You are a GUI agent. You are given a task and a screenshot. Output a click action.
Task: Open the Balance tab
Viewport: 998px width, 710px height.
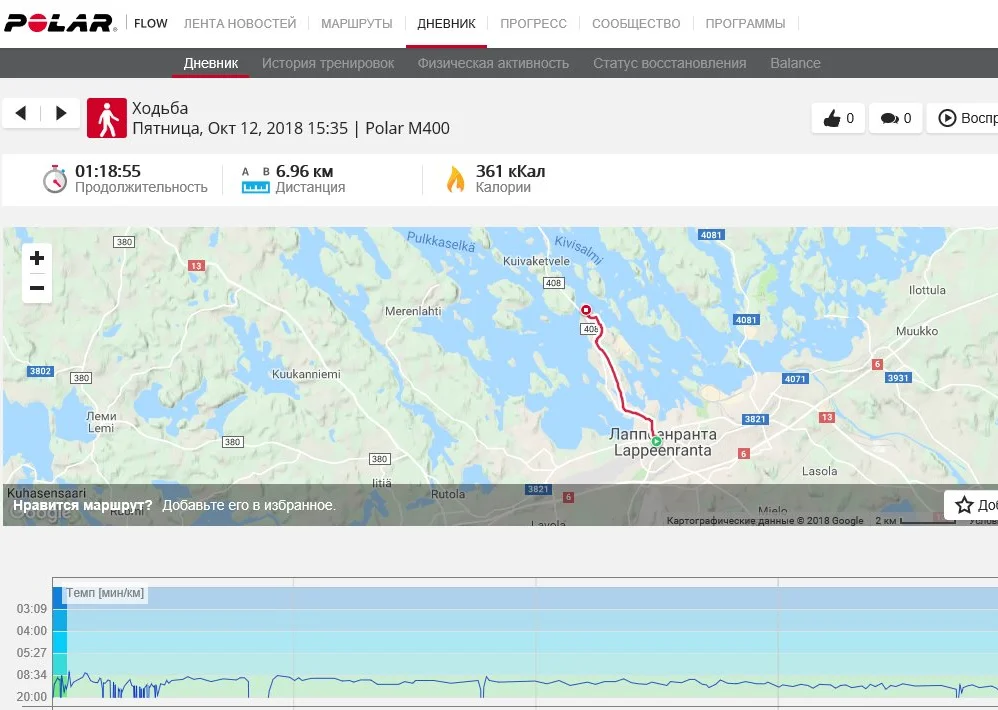(795, 63)
